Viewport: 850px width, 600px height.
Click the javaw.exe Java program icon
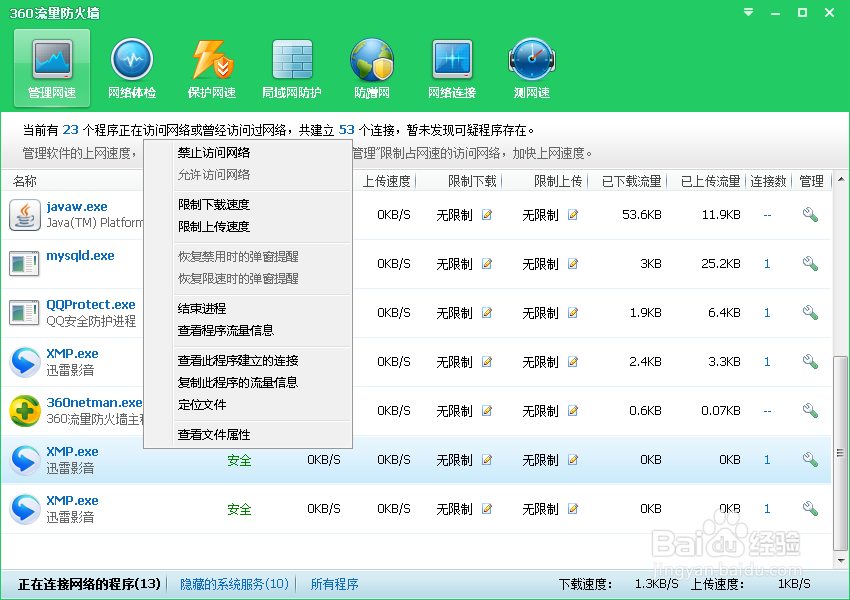(24, 215)
